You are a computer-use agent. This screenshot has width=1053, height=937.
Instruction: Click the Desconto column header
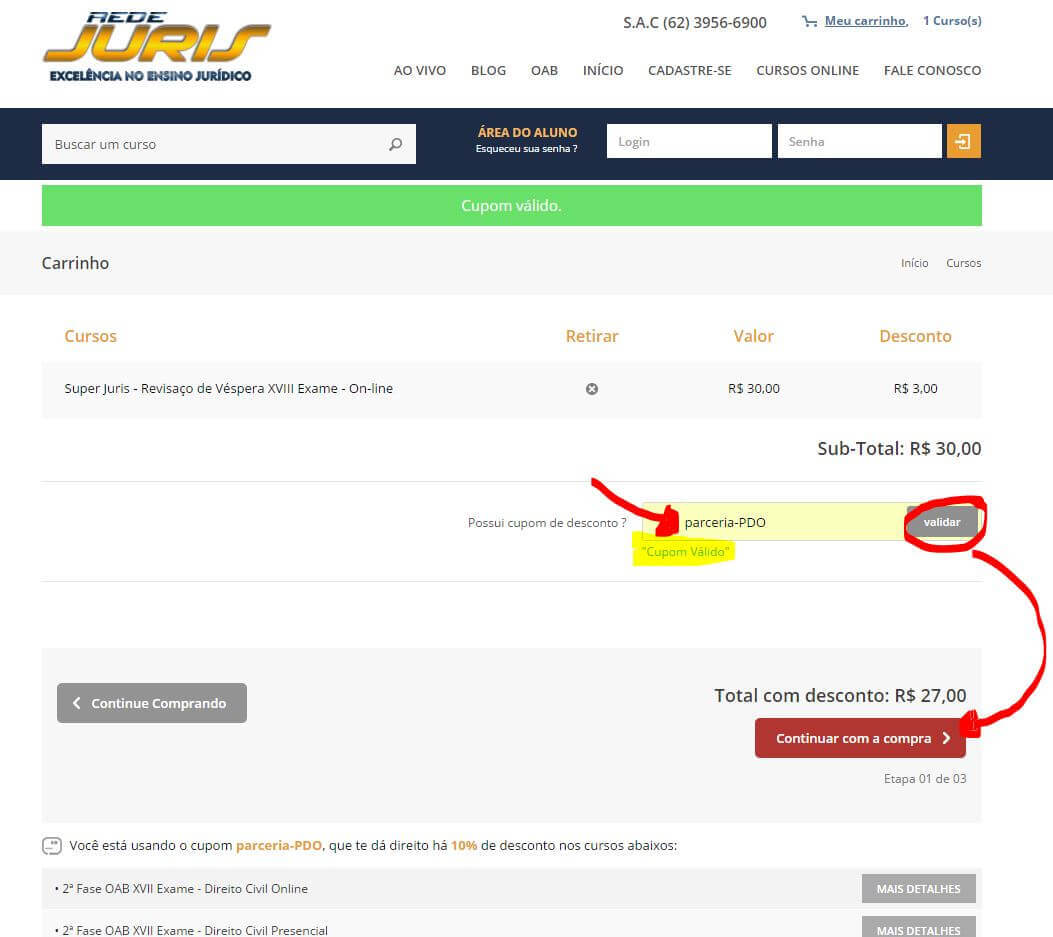point(915,336)
